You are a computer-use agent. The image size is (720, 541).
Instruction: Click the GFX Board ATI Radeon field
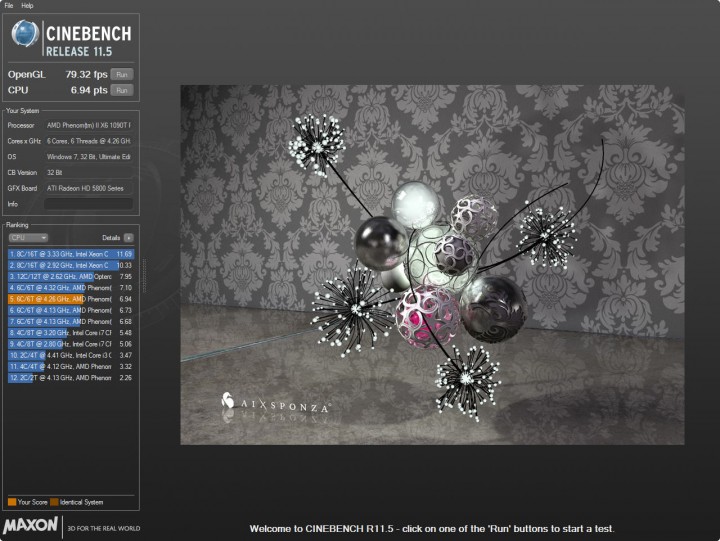pos(88,188)
